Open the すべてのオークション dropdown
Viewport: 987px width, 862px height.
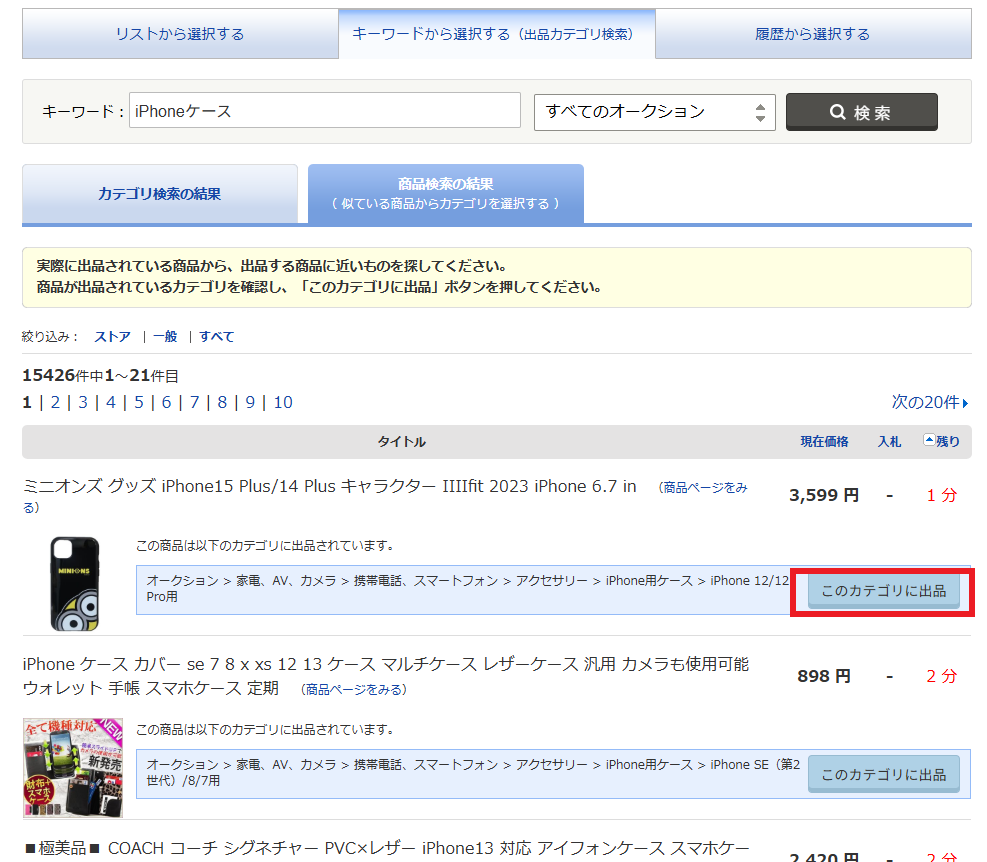click(x=654, y=112)
